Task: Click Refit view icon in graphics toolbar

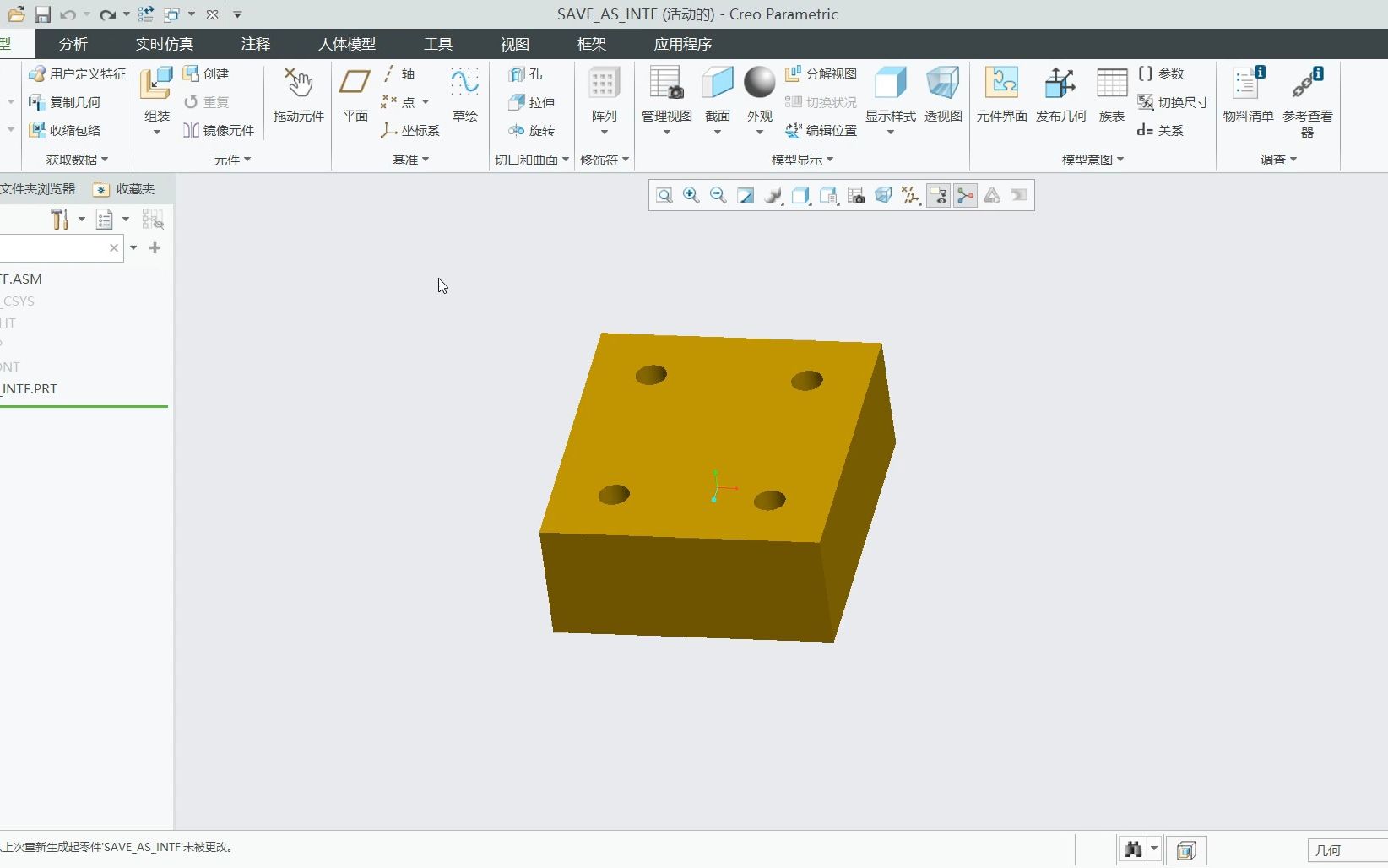Action: (664, 196)
